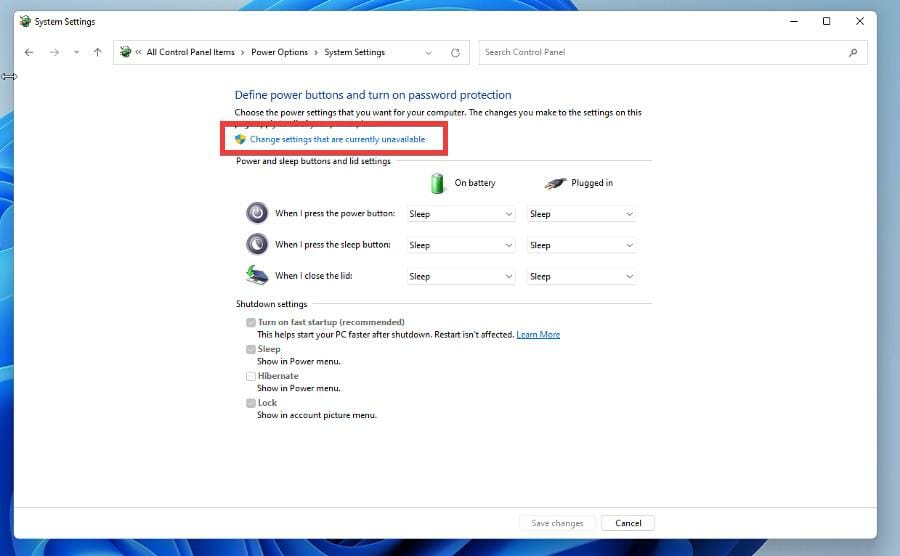Toggle the Sleep power menu checkbox

(x=251, y=349)
